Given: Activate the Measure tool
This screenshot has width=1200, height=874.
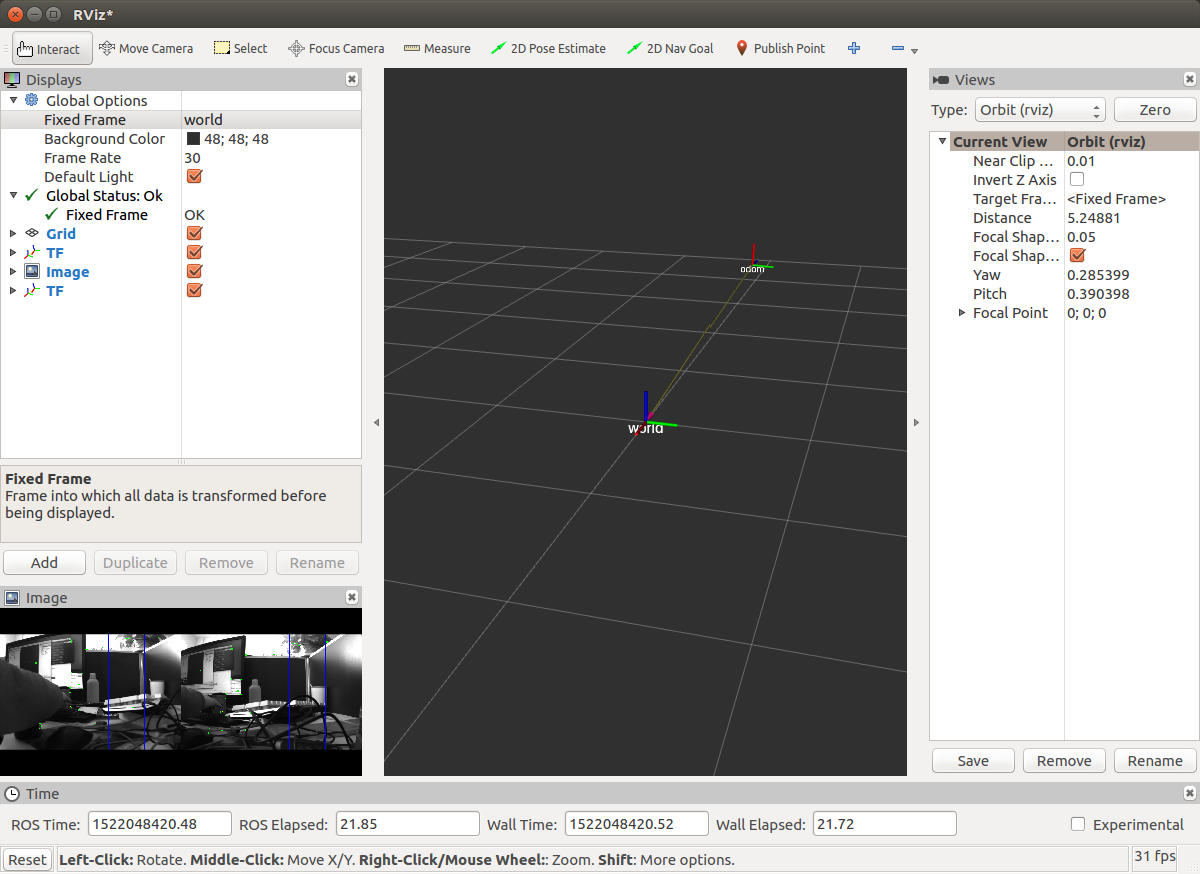Looking at the screenshot, I should [437, 47].
